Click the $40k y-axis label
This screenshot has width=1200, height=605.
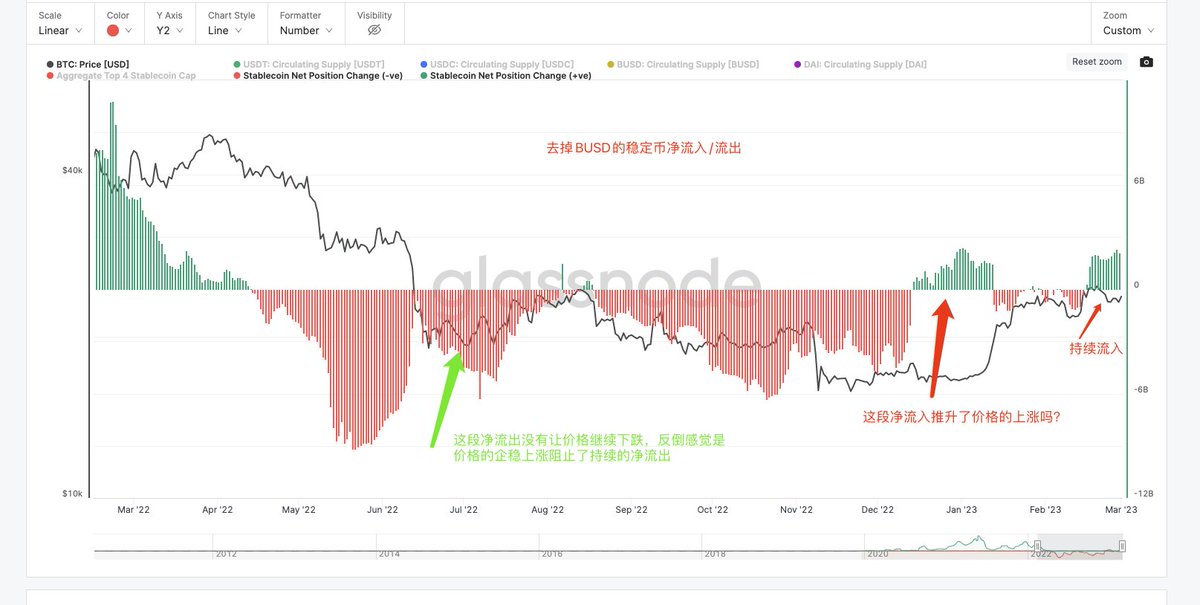click(72, 171)
